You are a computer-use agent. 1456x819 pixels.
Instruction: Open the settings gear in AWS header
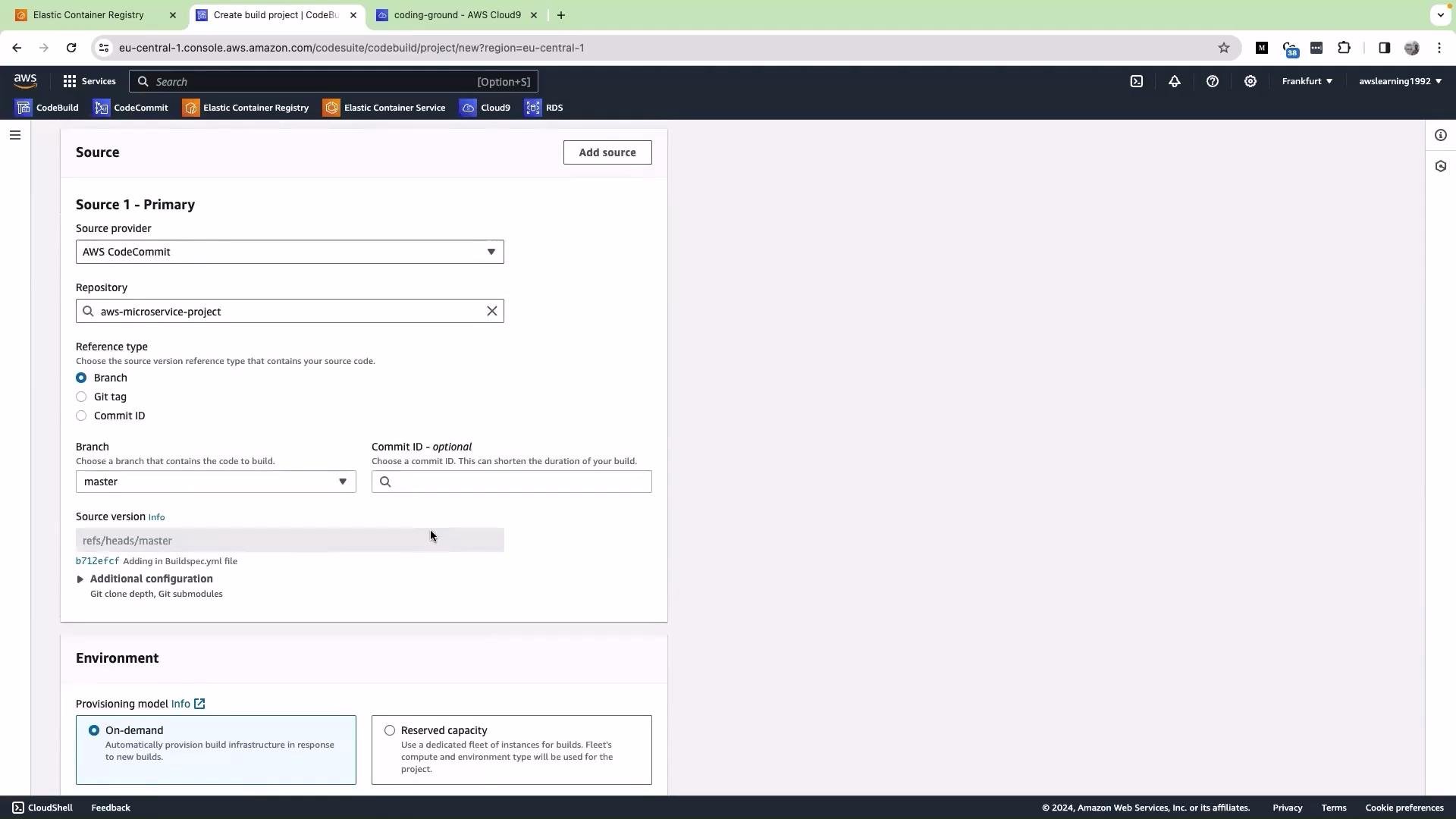tap(1250, 81)
